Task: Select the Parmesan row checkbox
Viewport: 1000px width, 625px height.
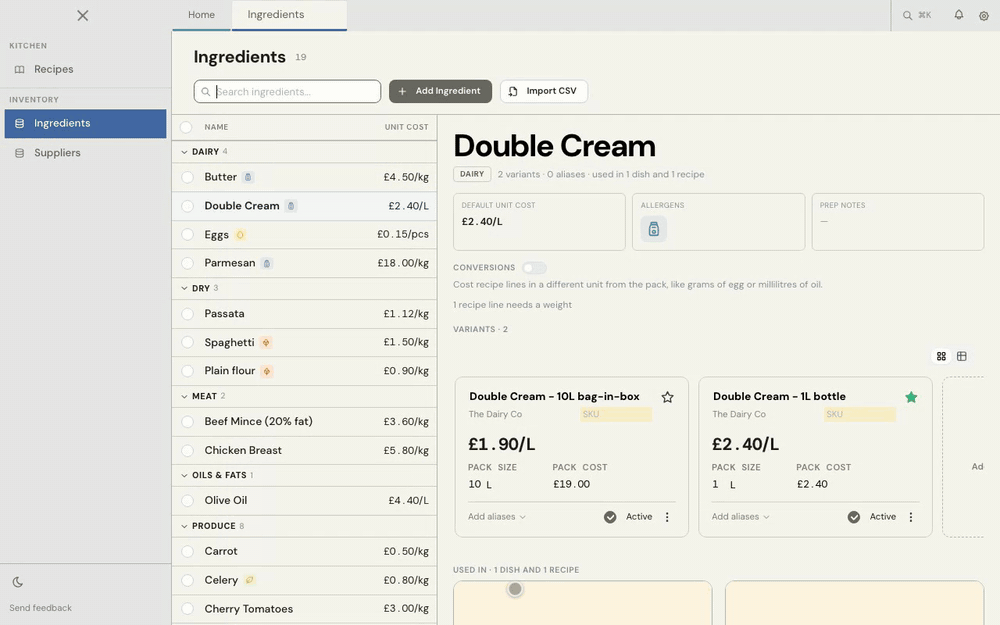Action: click(x=188, y=263)
